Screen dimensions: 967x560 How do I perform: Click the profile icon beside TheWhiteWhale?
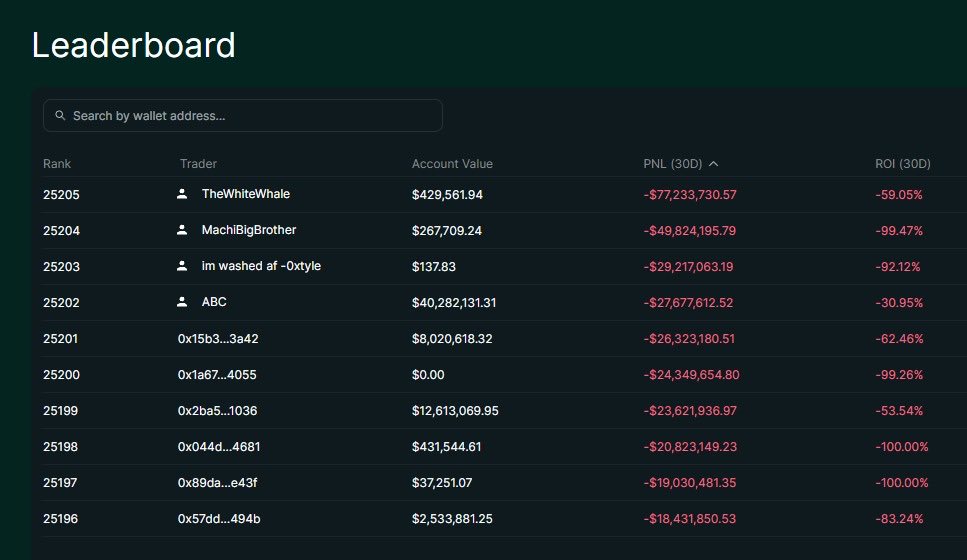(182, 194)
